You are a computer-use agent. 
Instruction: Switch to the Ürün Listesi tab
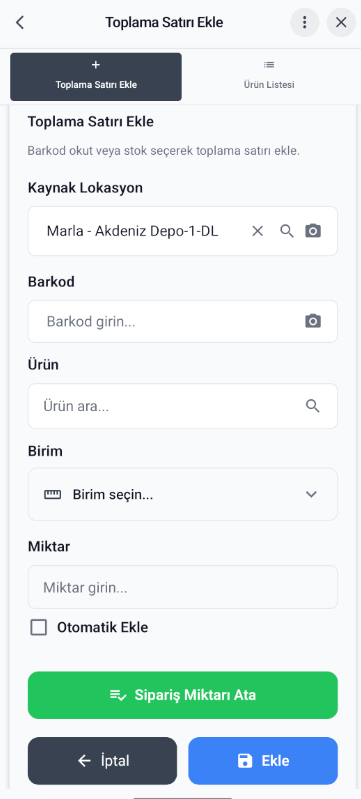pos(269,77)
